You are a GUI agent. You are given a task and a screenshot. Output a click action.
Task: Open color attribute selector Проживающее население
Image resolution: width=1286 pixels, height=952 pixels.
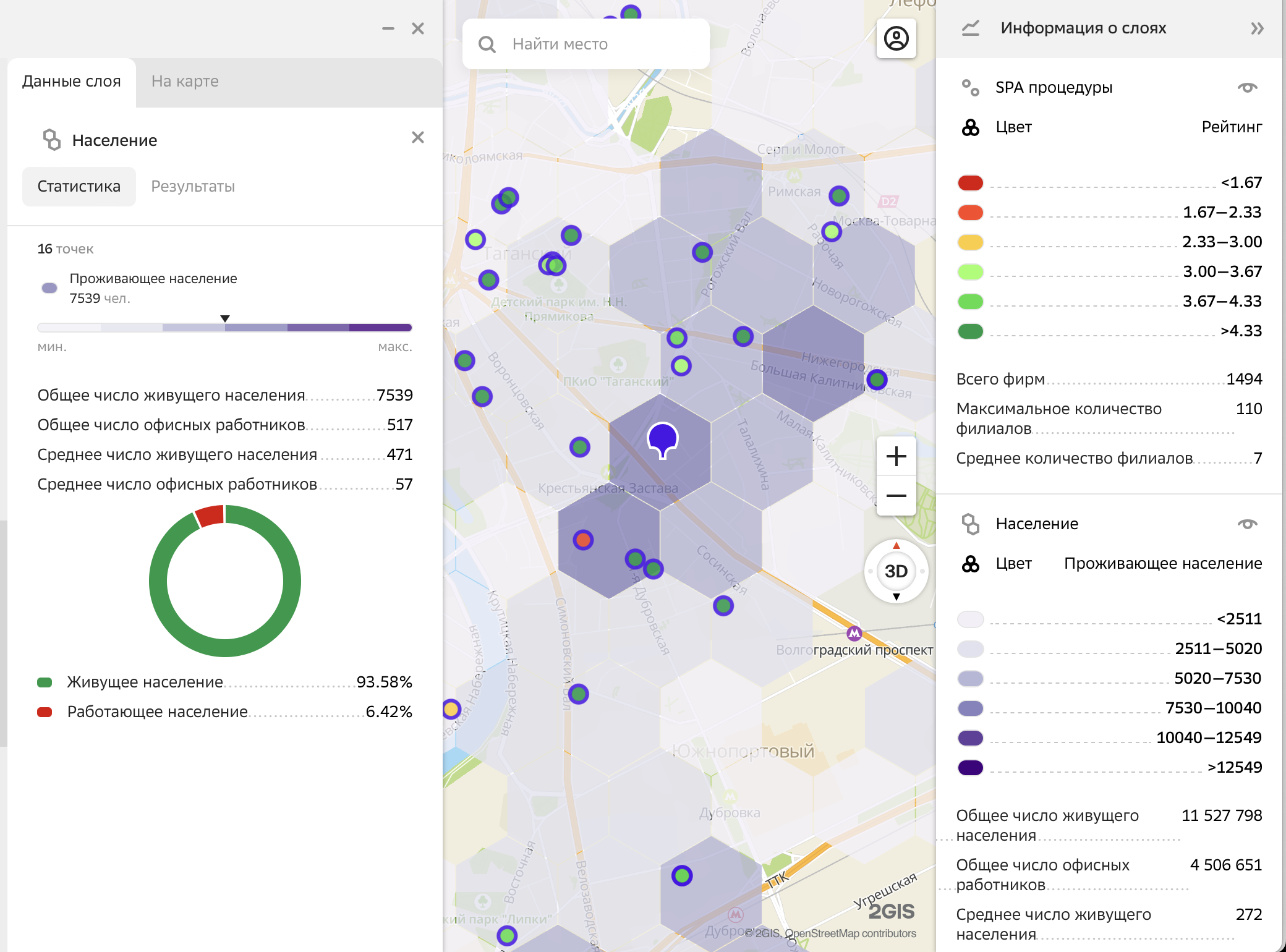pyautogui.click(x=1162, y=563)
